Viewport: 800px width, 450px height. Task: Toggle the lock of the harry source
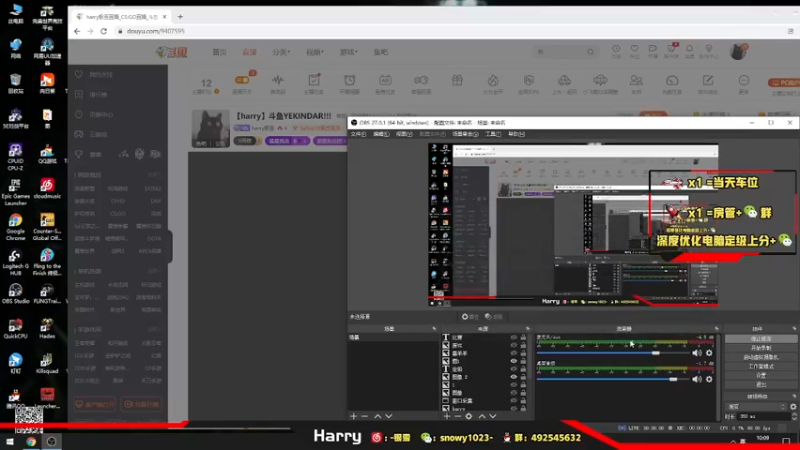click(x=523, y=408)
